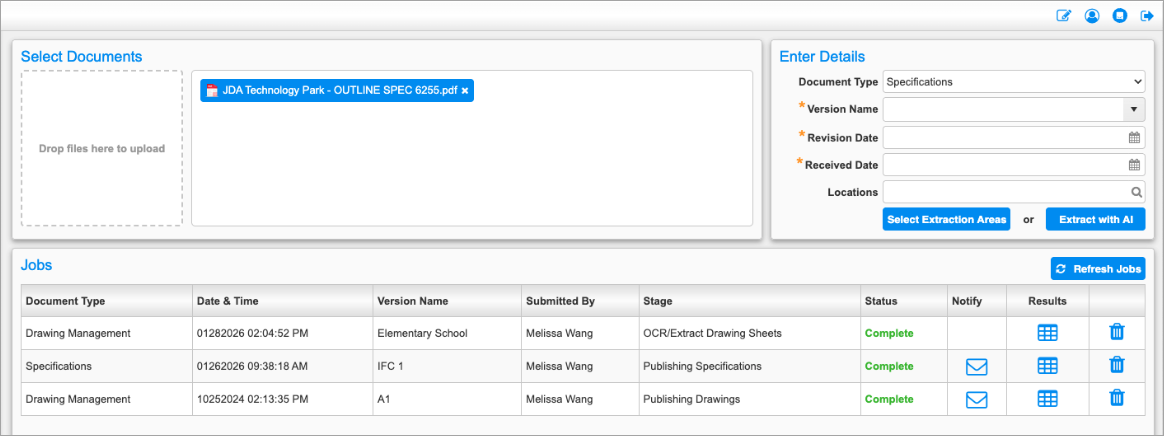The height and width of the screenshot is (436, 1164).
Task: Click the square stop icon in top bar
Action: (x=1119, y=16)
